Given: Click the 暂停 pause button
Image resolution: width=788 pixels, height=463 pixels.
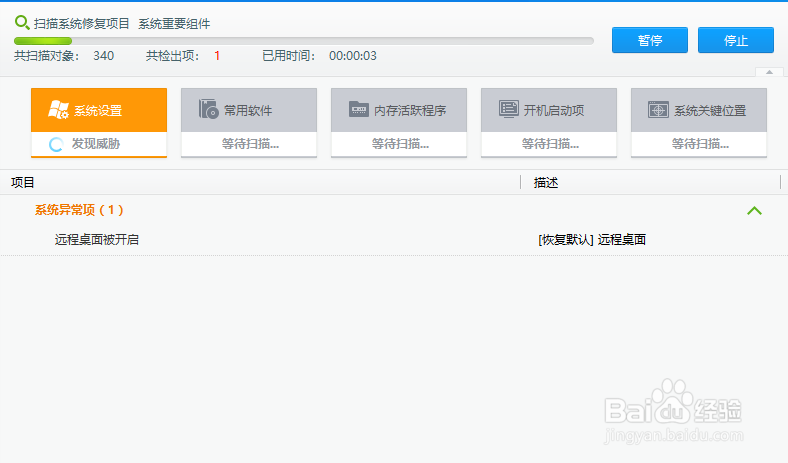Looking at the screenshot, I should (x=649, y=40).
